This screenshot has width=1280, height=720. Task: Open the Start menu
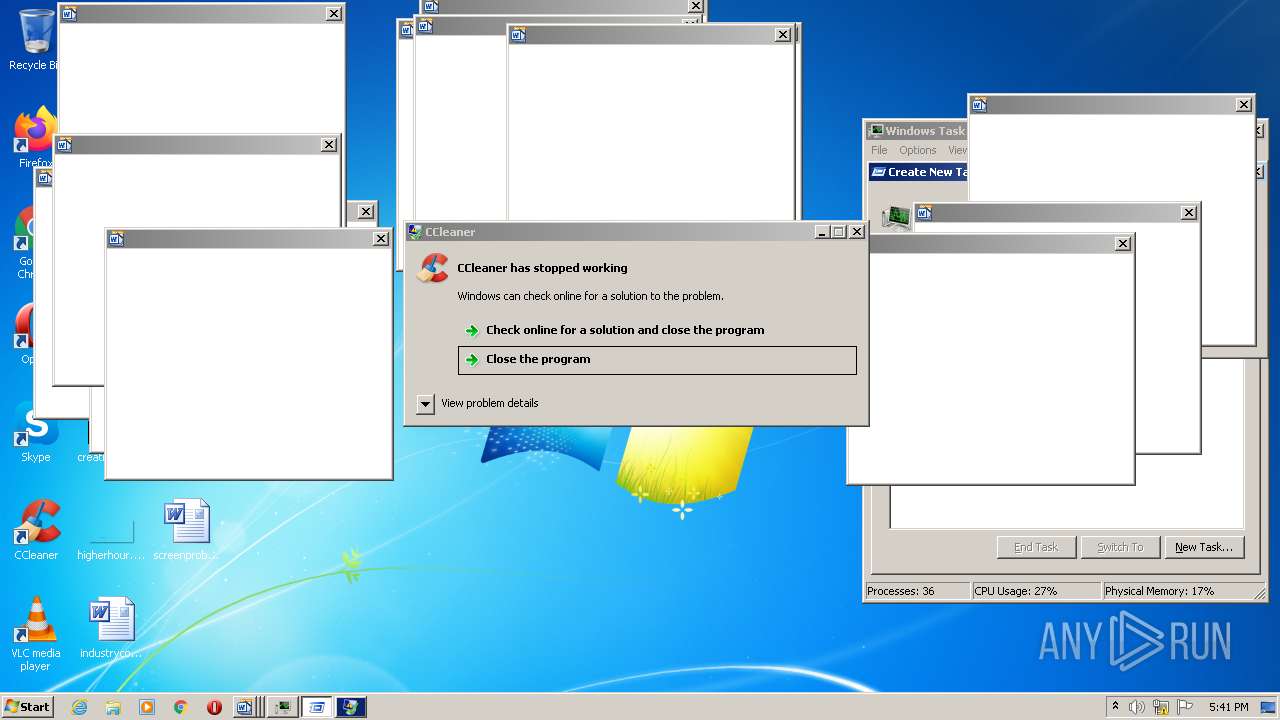click(27, 707)
